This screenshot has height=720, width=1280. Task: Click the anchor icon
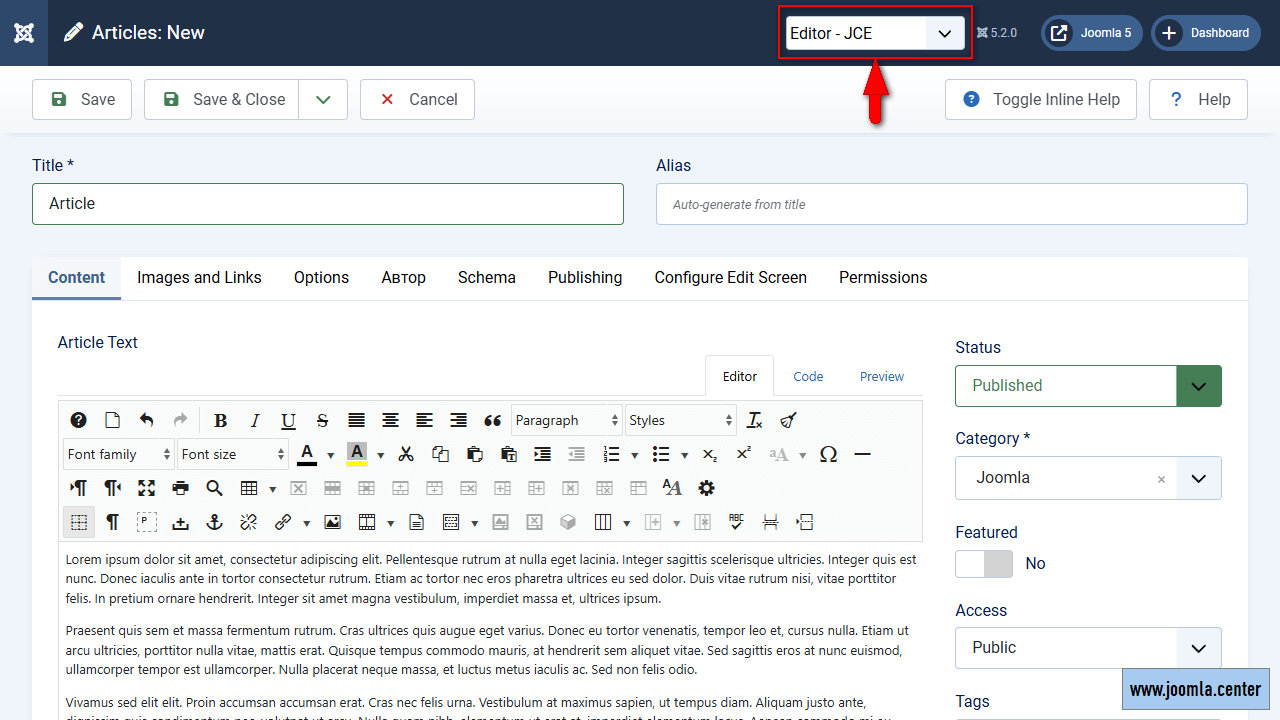[x=215, y=522]
